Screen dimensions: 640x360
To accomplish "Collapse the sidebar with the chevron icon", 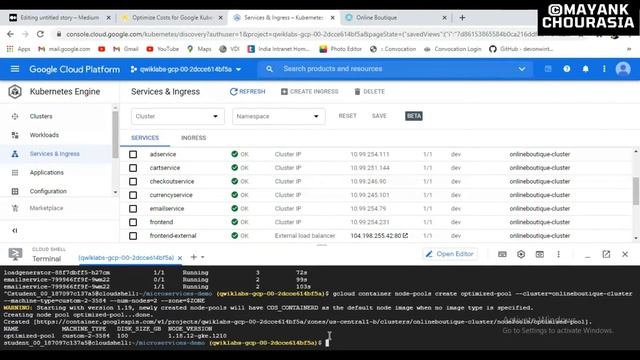I will 15,231.
